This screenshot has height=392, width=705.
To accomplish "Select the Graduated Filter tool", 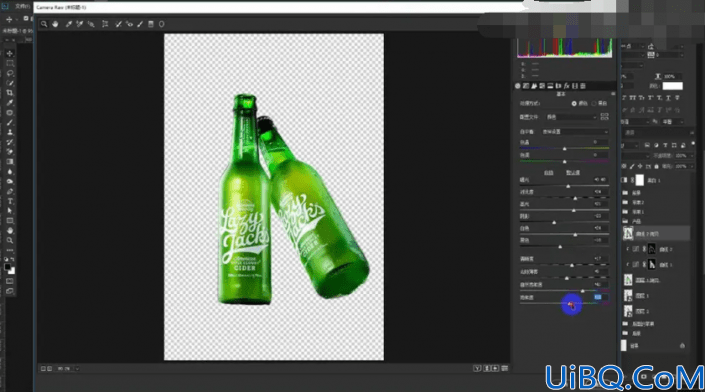I will 151,24.
